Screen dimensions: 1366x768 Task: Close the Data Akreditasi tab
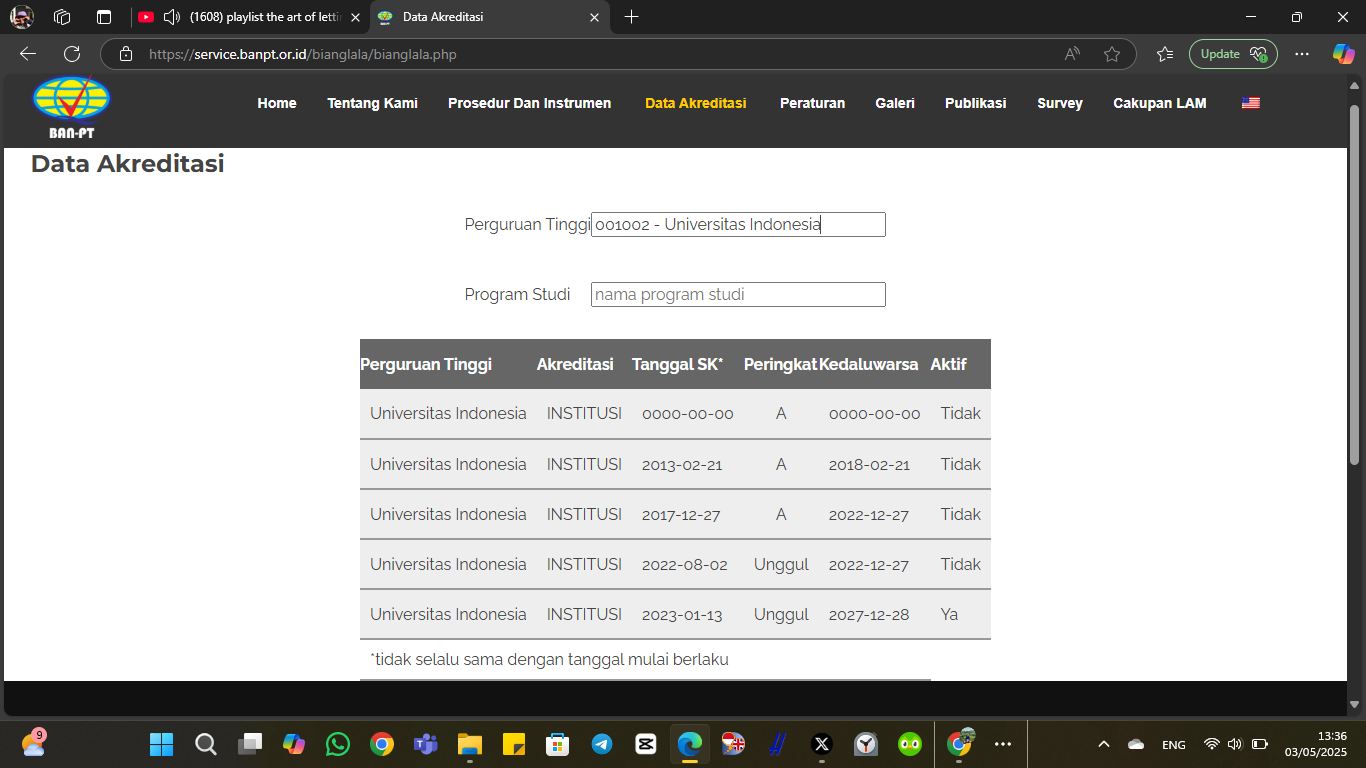pos(594,17)
